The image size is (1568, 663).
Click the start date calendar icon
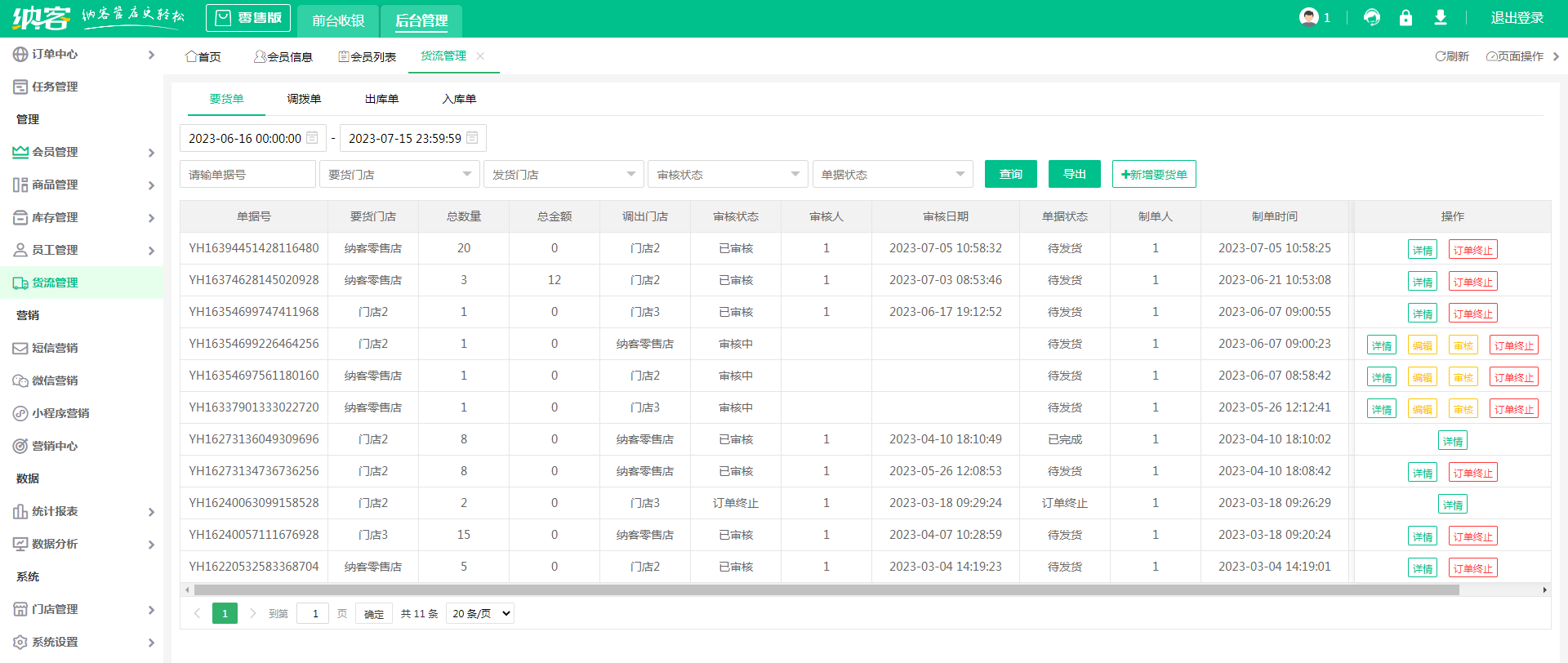[x=312, y=138]
